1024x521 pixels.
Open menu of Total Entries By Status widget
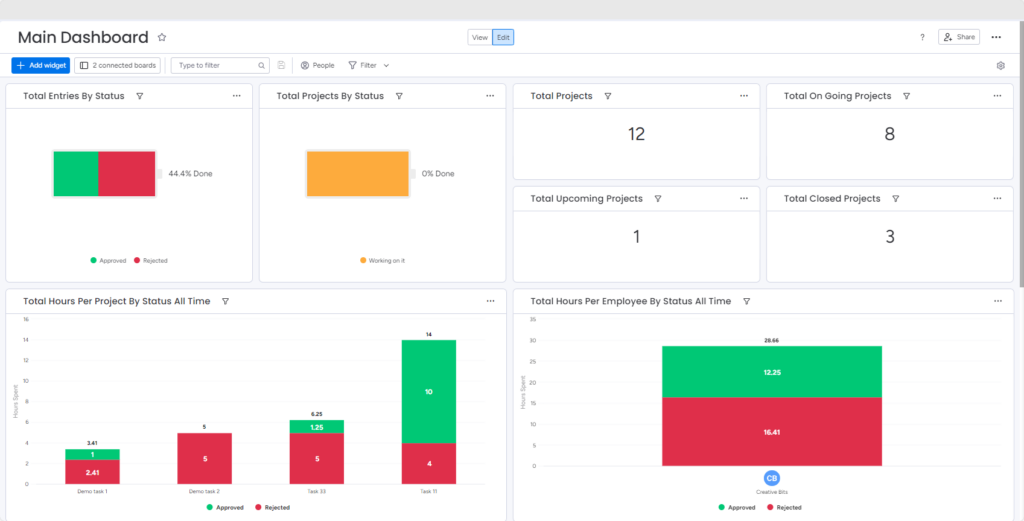(x=236, y=96)
